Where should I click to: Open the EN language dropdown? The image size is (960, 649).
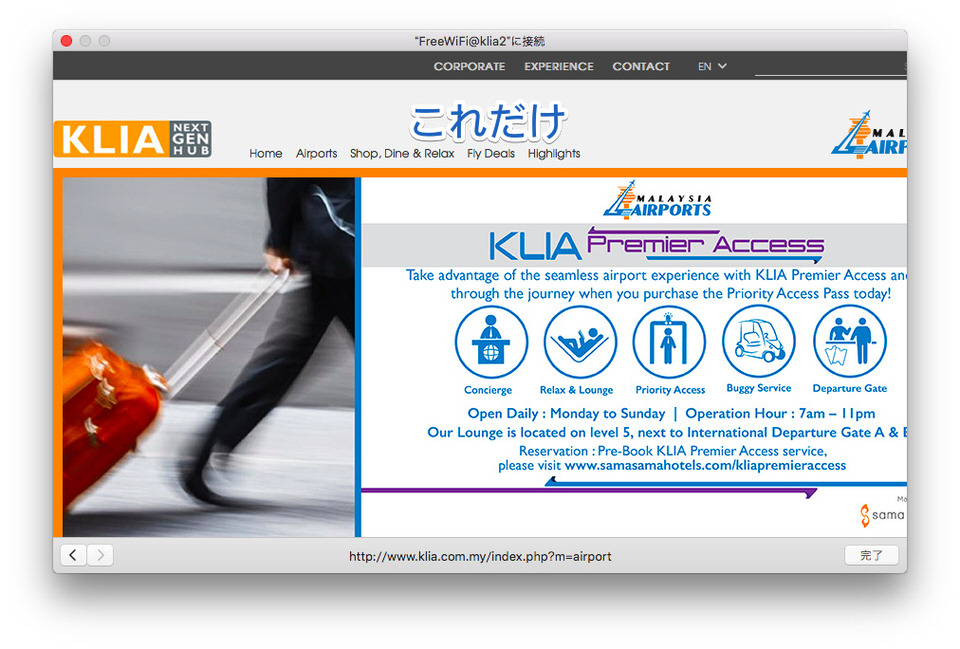(x=712, y=66)
